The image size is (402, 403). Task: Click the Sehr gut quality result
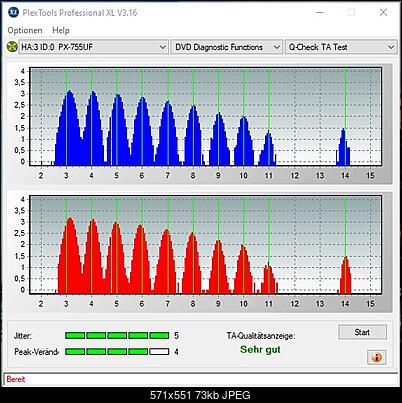(260, 350)
